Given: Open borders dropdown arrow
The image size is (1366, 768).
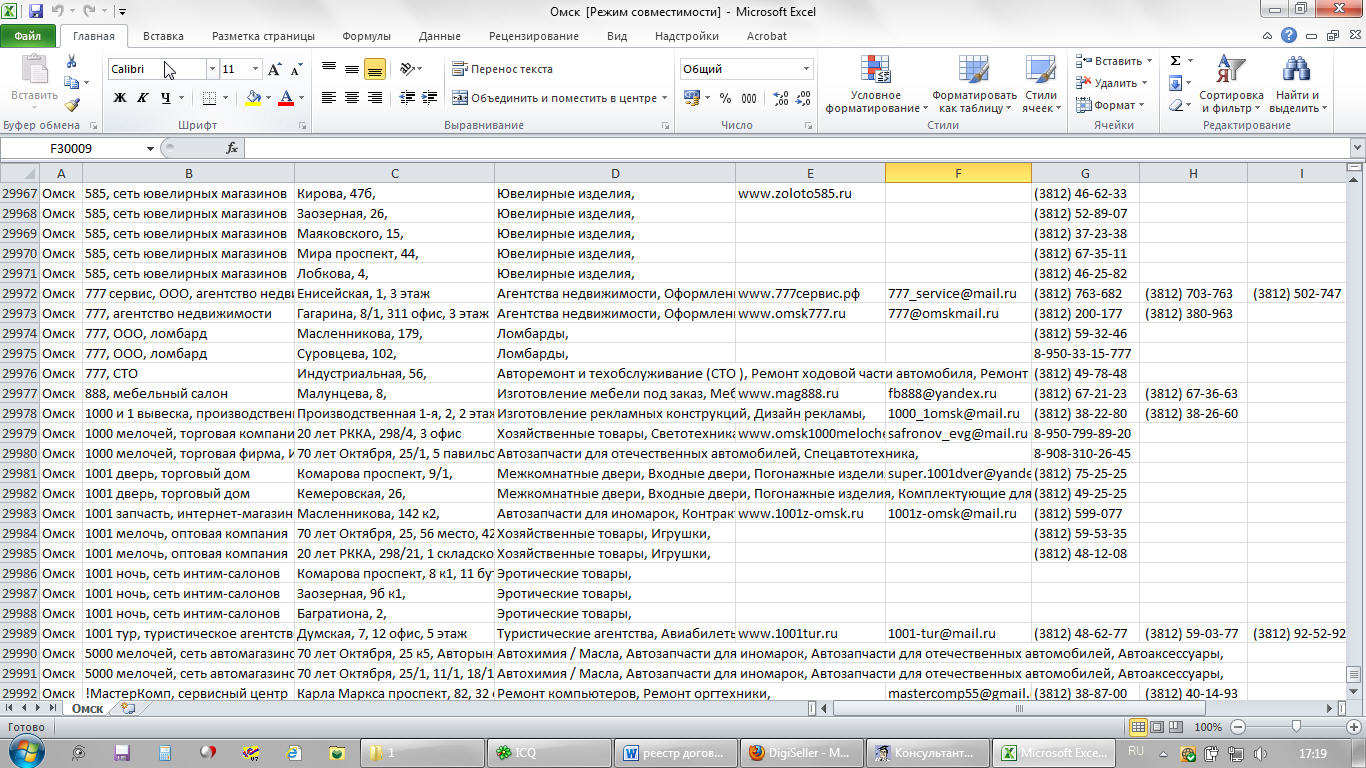Looking at the screenshot, I should (x=225, y=98).
